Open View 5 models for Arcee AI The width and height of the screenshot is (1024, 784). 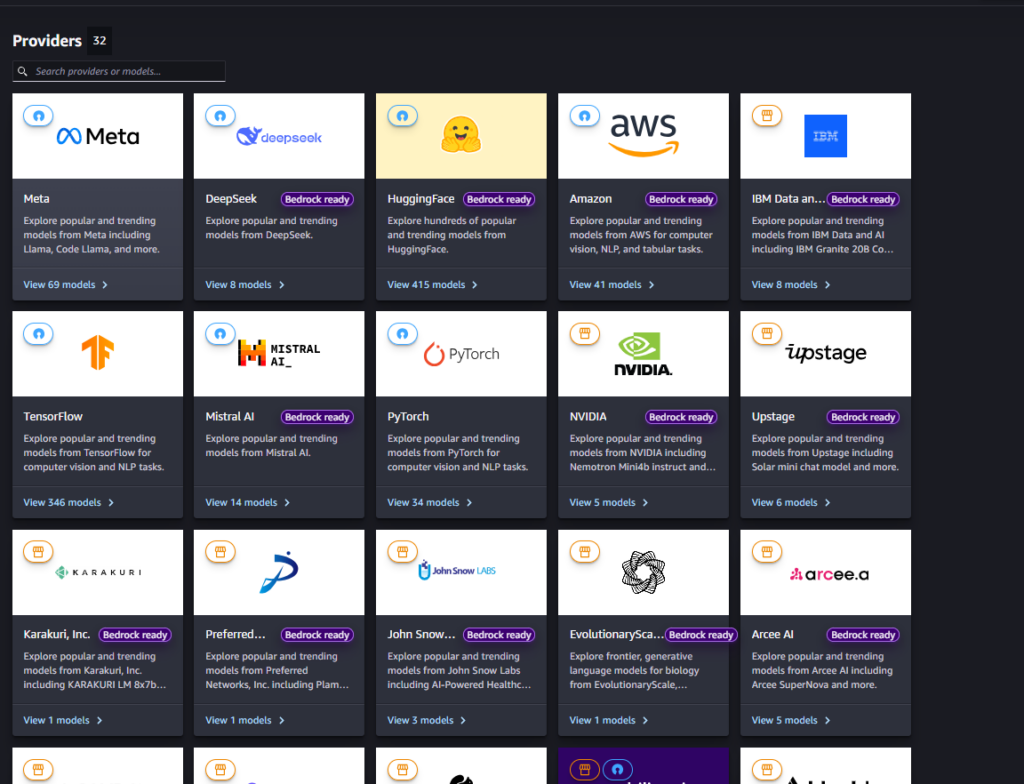coord(791,720)
